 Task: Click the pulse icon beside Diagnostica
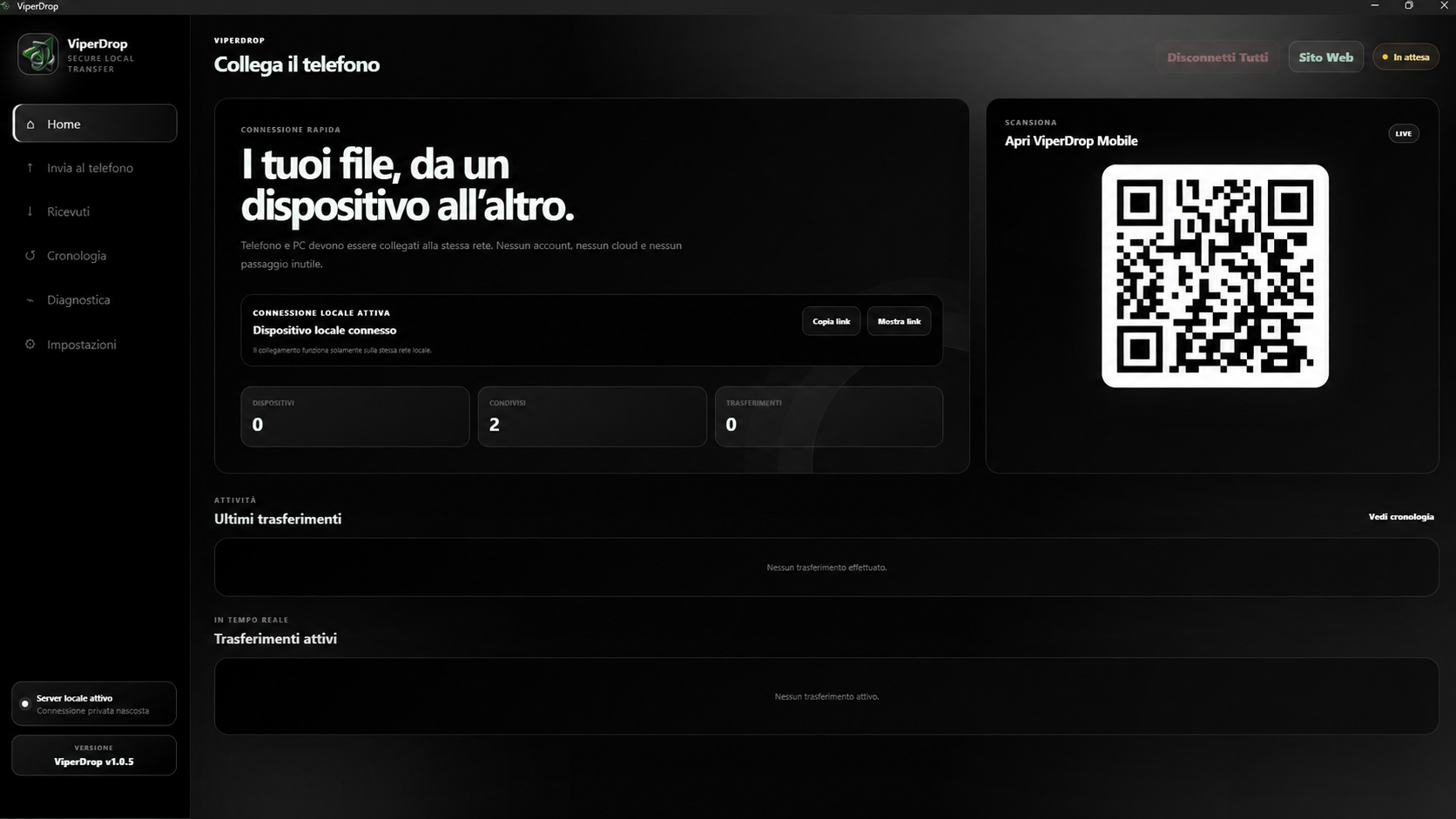[30, 300]
